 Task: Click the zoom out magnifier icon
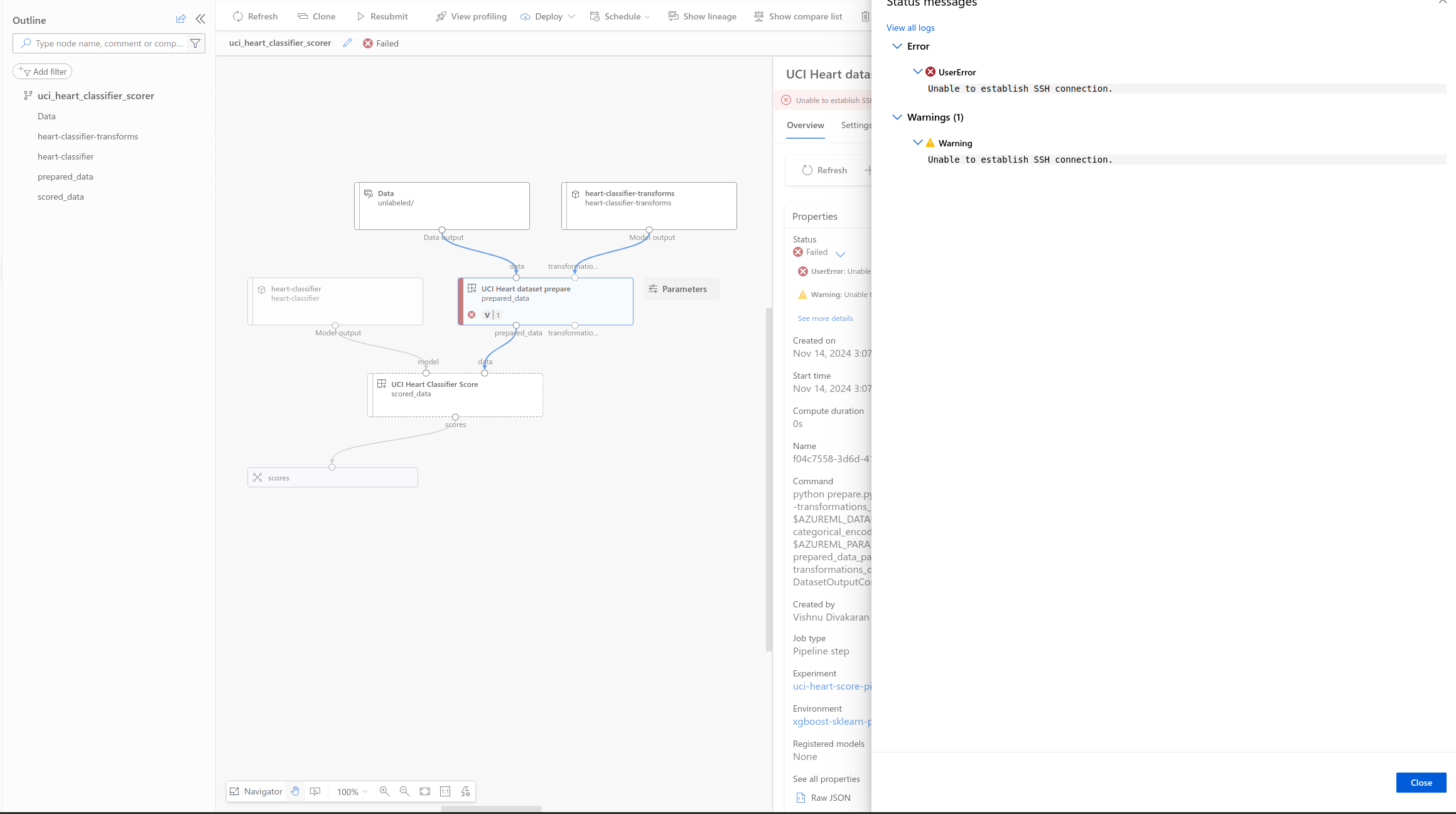click(x=404, y=791)
